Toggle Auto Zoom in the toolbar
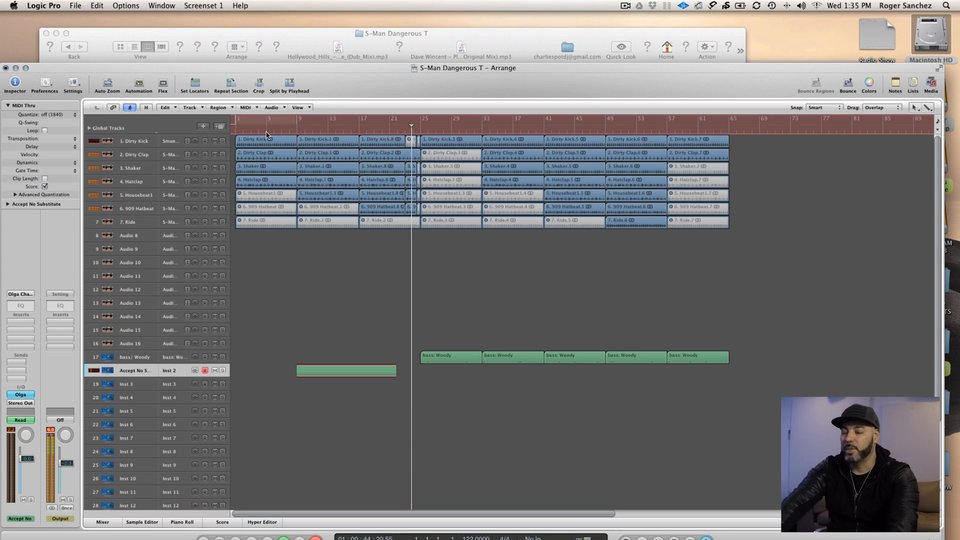Viewport: 960px width, 540px height. (107, 83)
